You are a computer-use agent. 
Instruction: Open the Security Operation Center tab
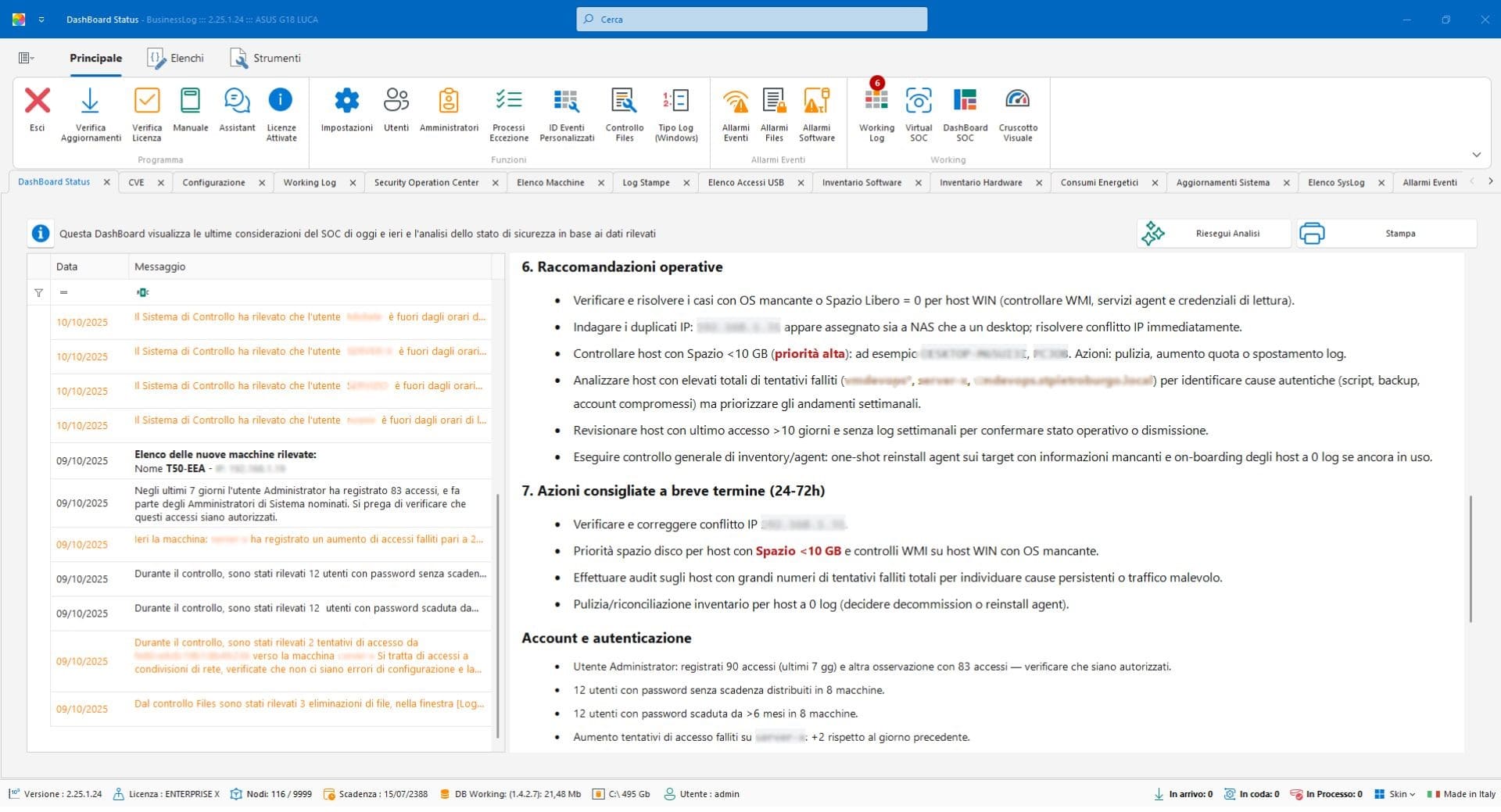426,183
